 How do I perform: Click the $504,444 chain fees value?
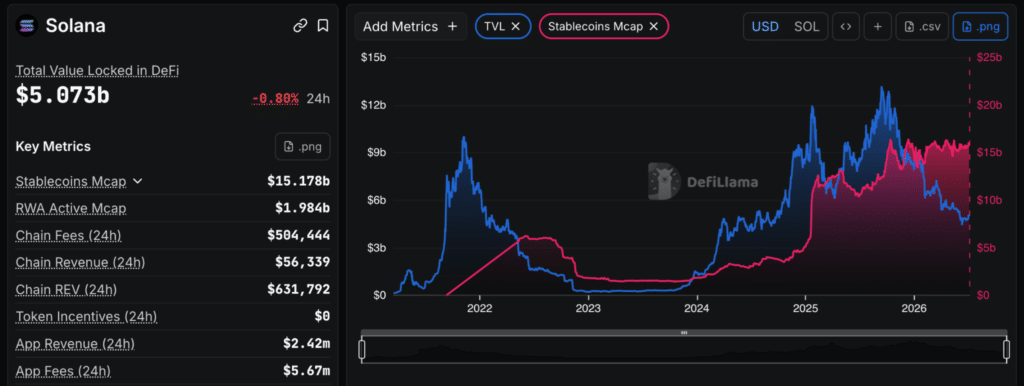[298, 235]
